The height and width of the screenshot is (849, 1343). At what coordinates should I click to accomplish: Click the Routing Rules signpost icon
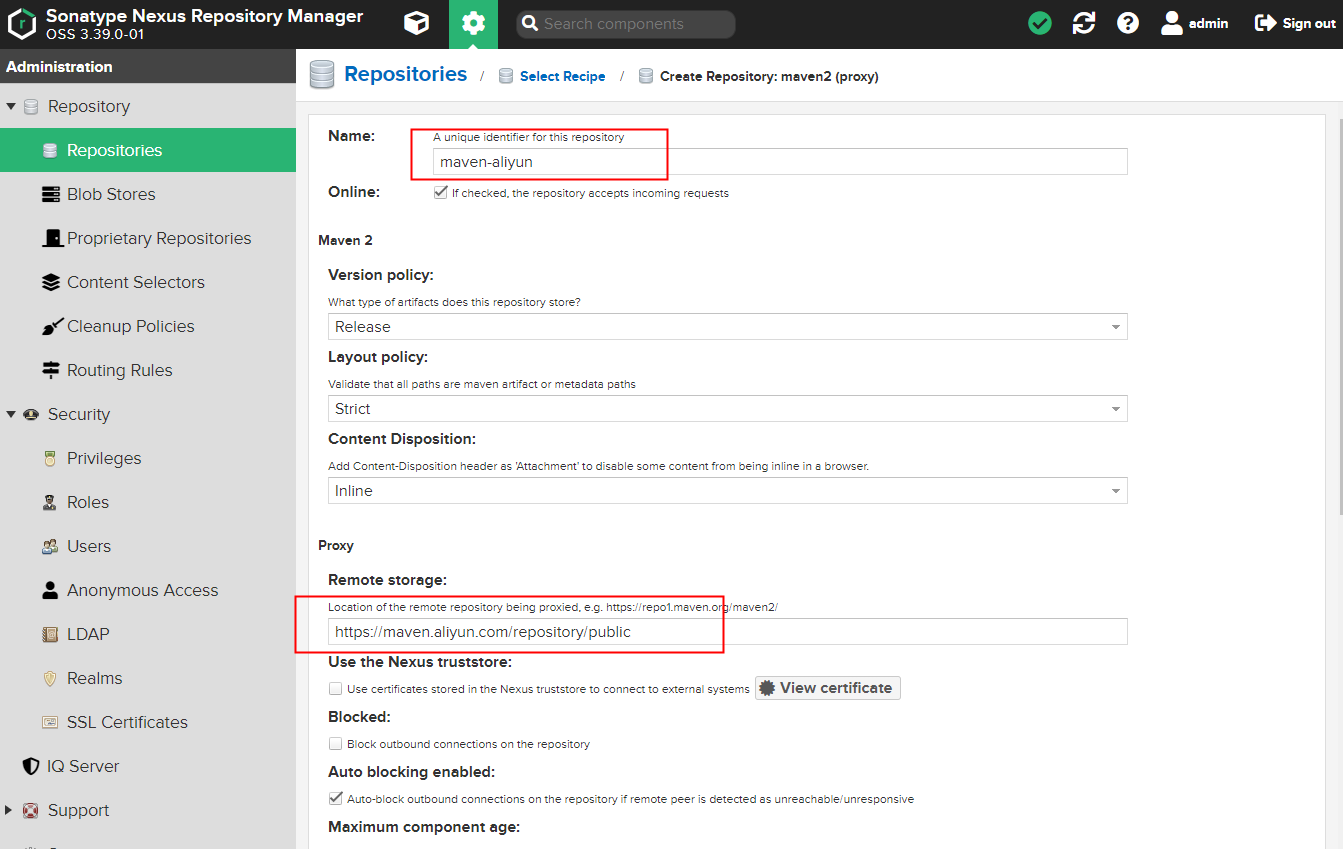(51, 370)
